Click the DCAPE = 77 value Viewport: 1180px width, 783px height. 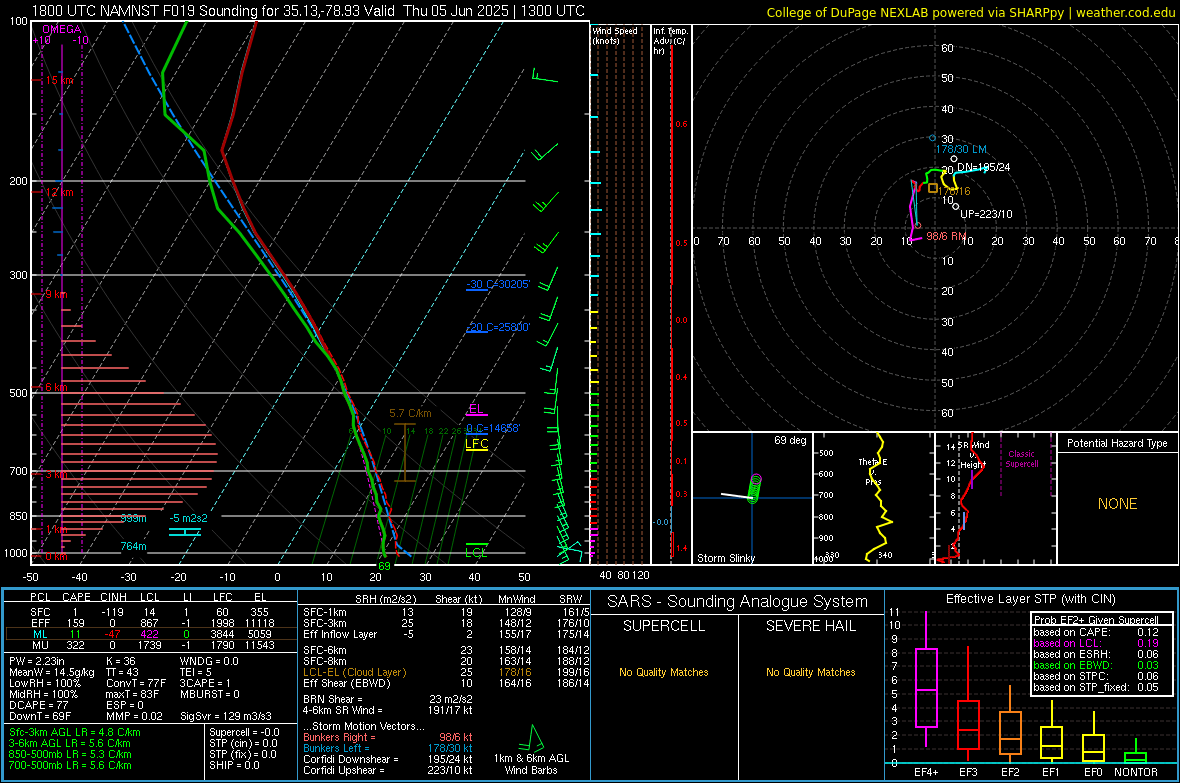pyautogui.click(x=39, y=705)
